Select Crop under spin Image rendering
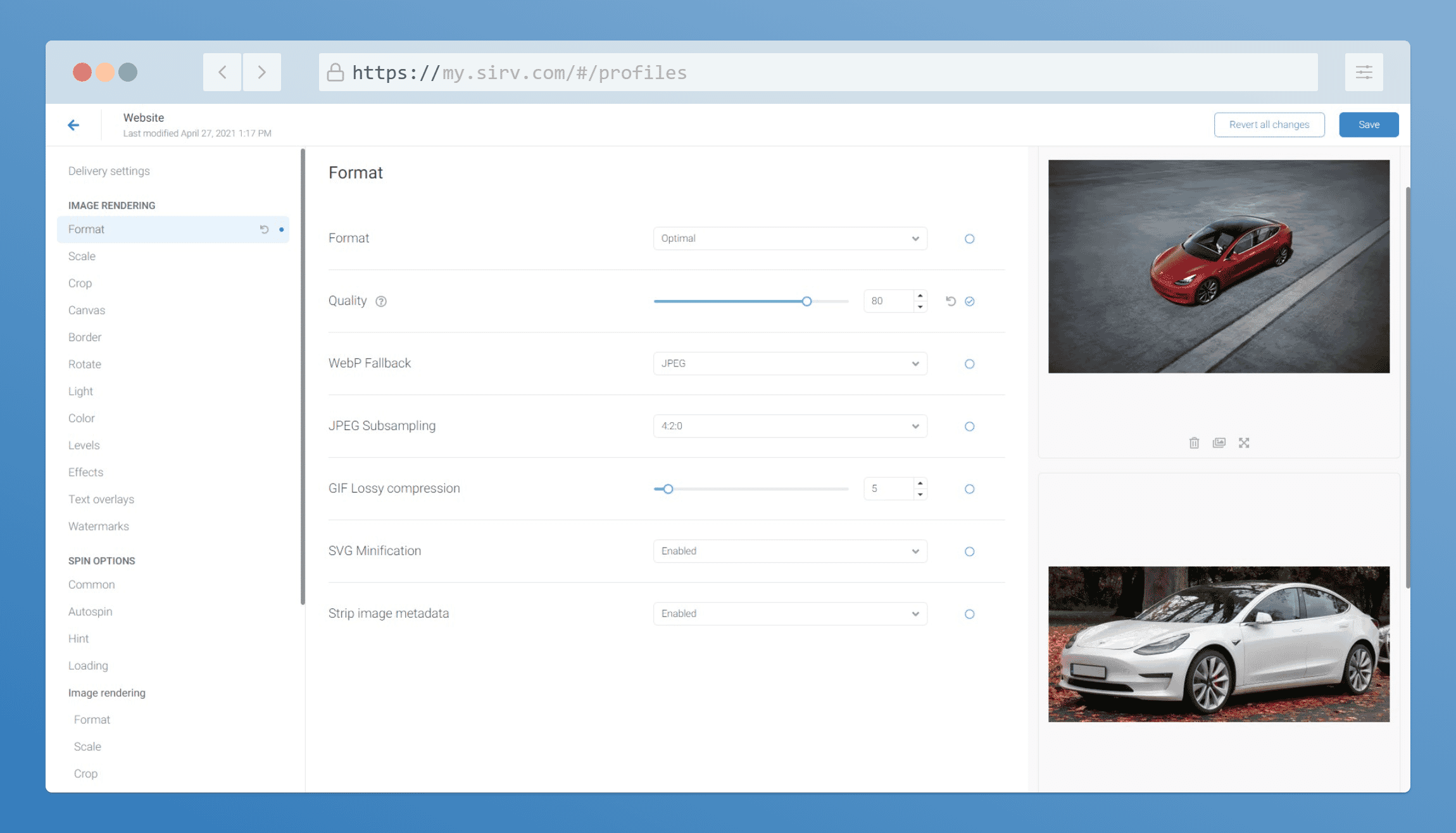 click(85, 774)
